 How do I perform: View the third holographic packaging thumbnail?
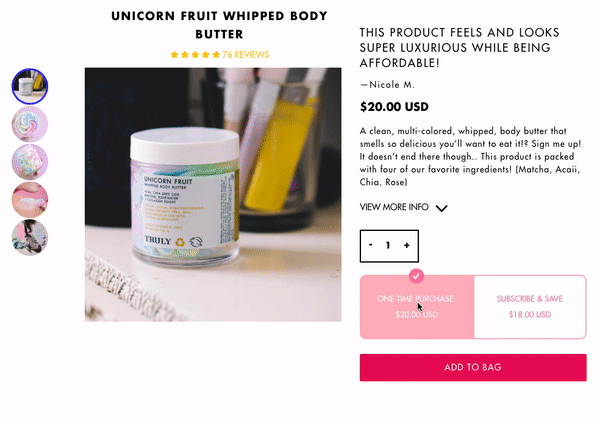click(x=30, y=162)
